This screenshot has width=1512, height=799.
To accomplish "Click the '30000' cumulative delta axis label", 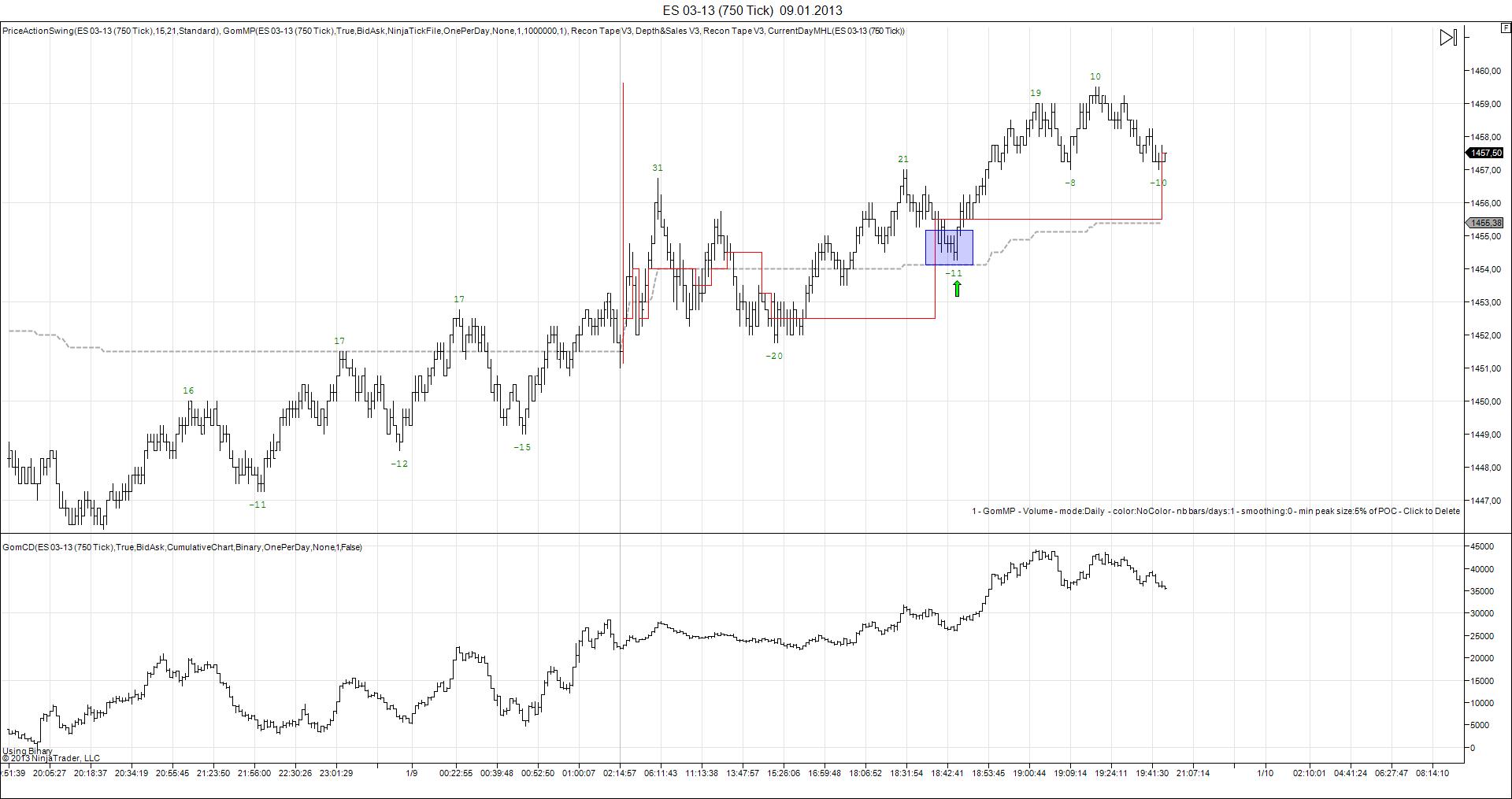I will coord(1481,613).
